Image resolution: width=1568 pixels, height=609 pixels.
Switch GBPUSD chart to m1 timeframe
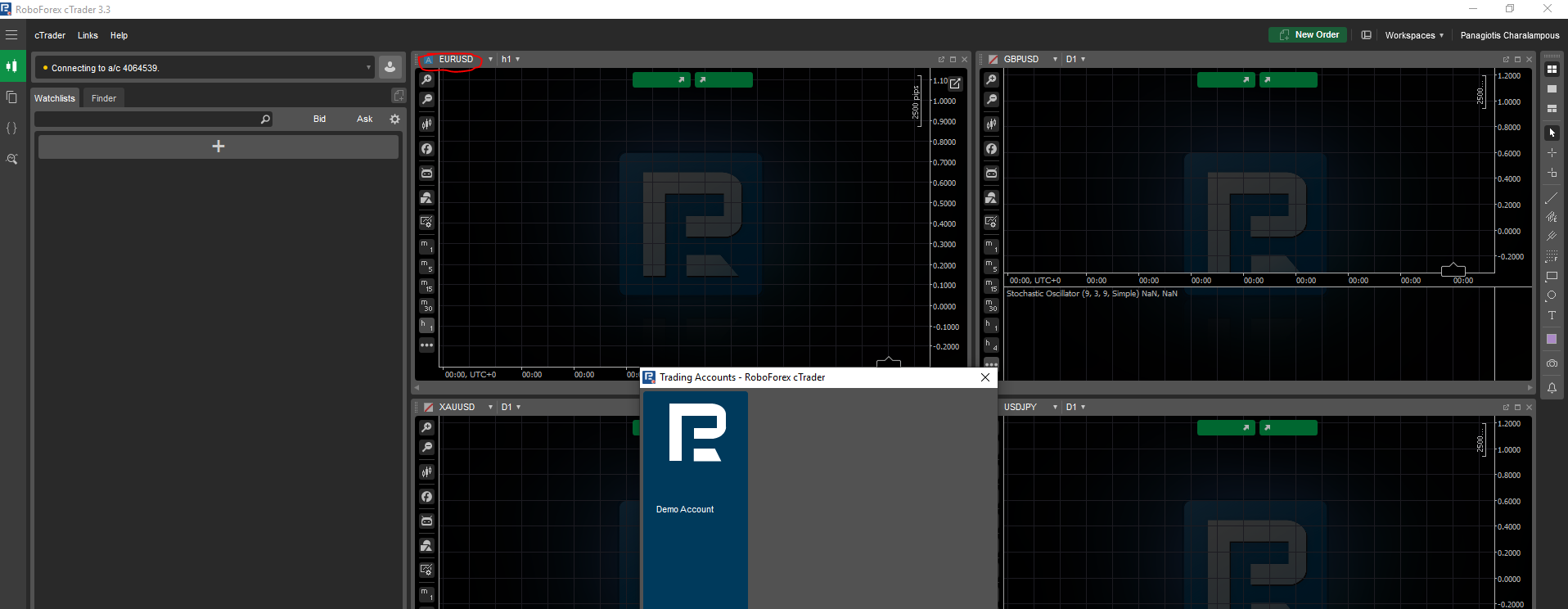[991, 246]
